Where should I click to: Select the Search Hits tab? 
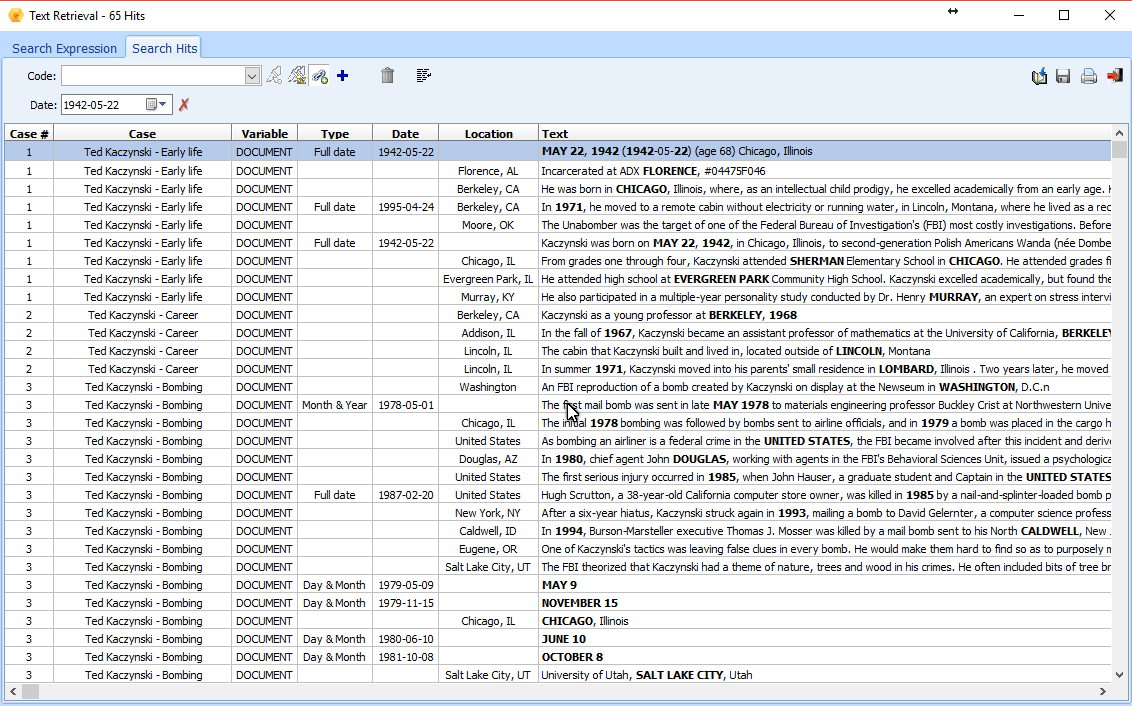[x=165, y=48]
